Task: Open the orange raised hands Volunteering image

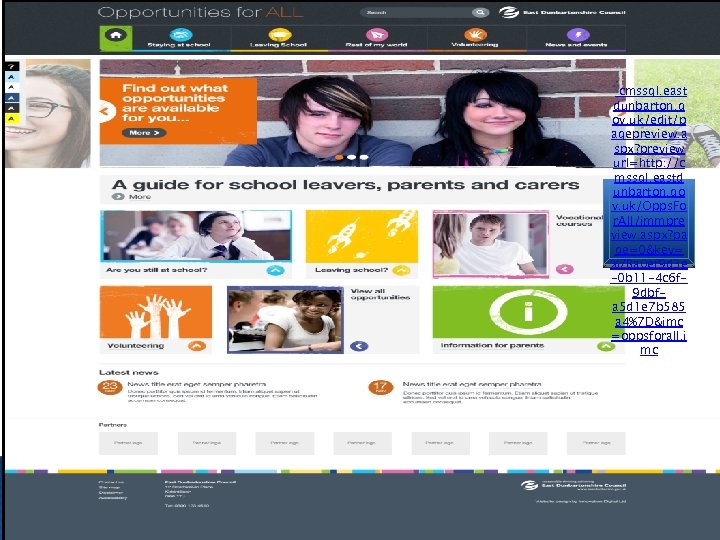Action: [156, 312]
